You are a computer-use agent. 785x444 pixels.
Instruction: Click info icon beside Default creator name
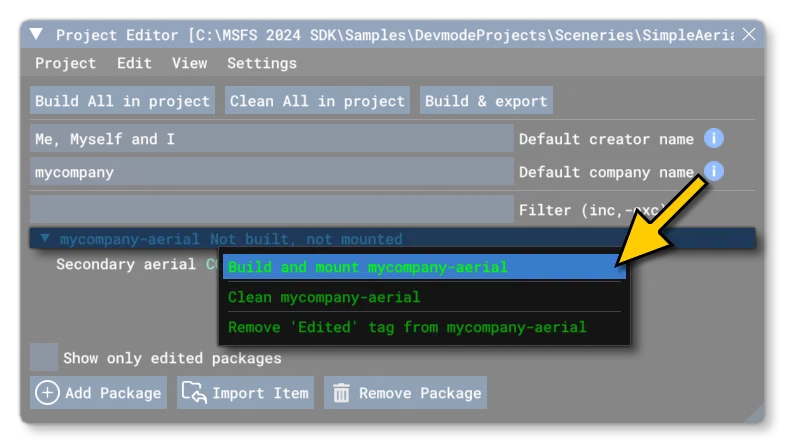[x=713, y=138]
